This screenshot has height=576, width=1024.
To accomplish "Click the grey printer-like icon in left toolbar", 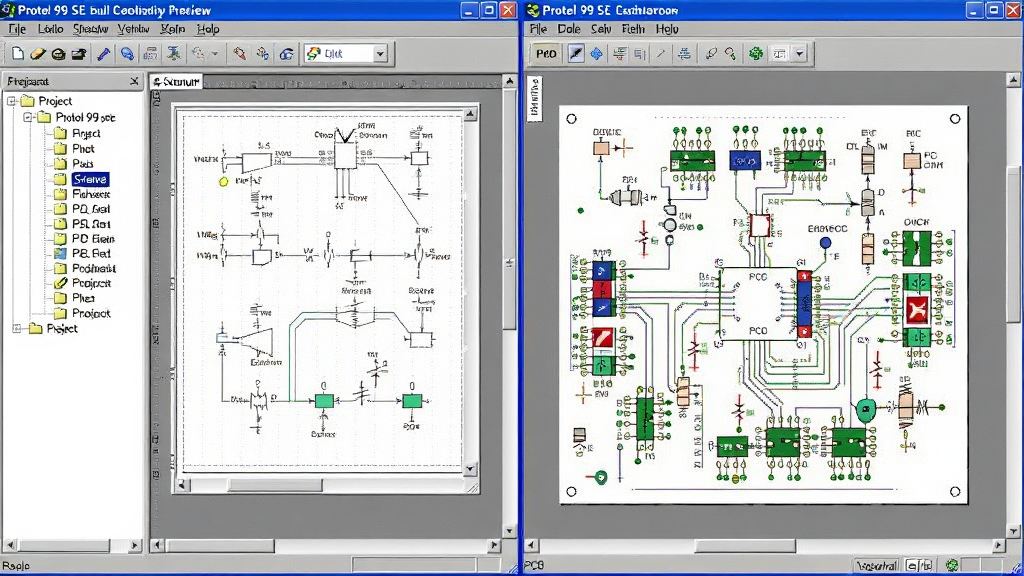I will click(x=151, y=54).
